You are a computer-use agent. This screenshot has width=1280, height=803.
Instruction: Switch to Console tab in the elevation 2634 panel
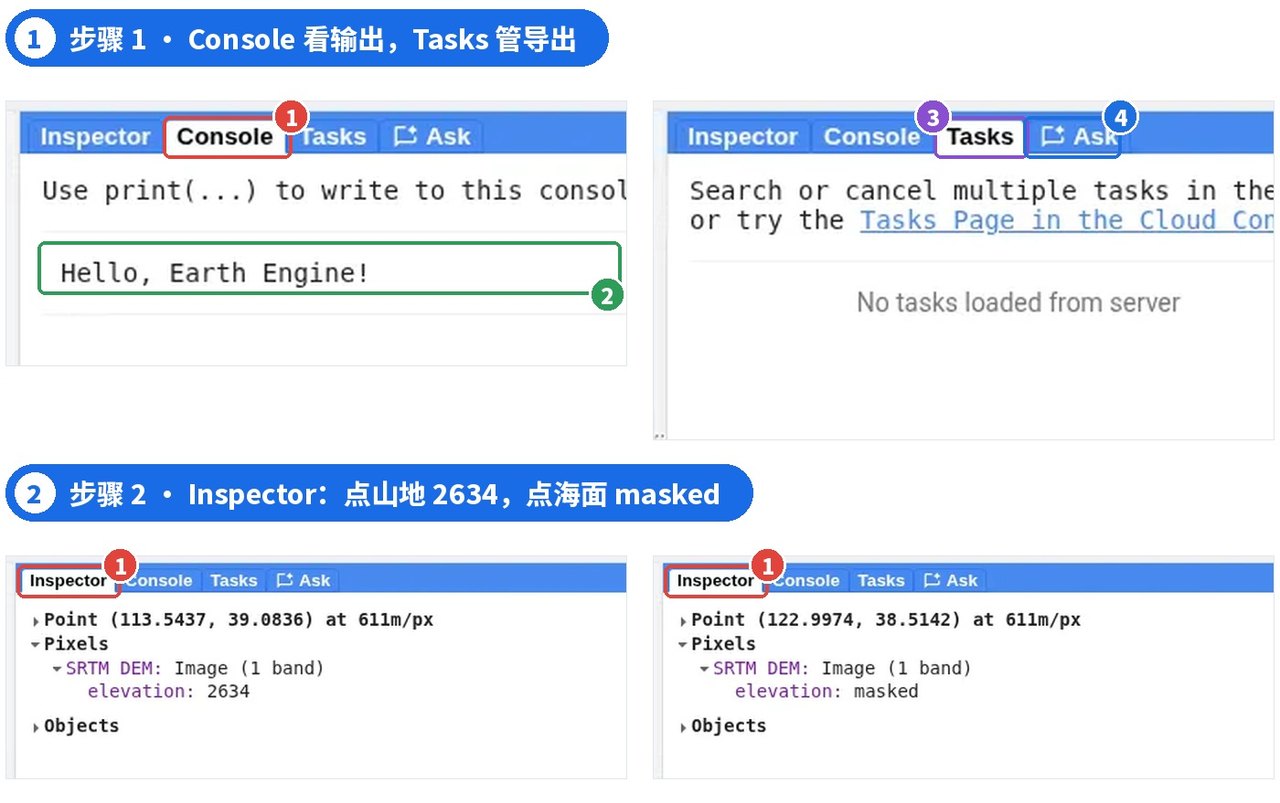click(160, 580)
